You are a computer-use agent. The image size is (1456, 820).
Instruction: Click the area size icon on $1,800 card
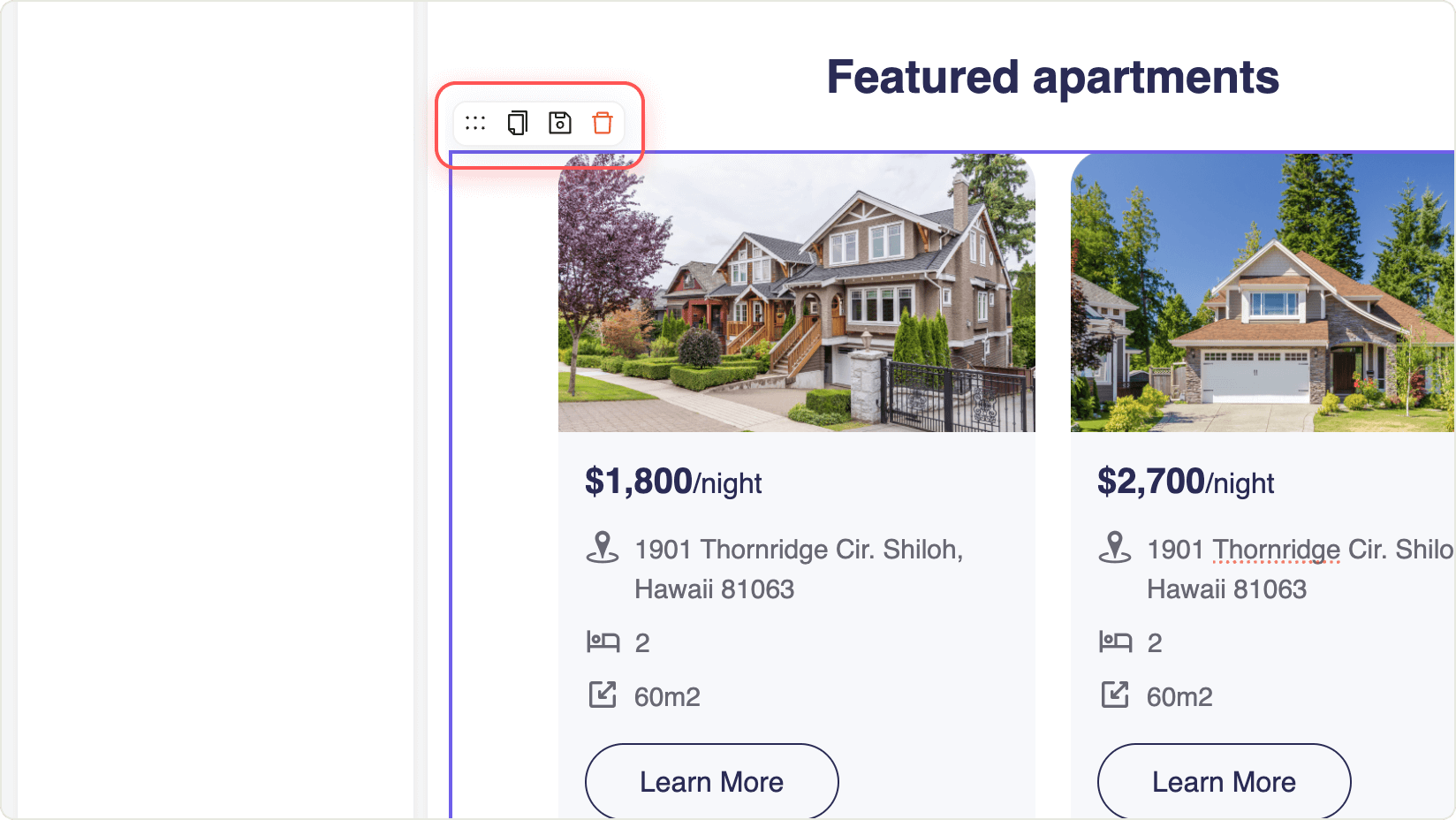pyautogui.click(x=603, y=695)
